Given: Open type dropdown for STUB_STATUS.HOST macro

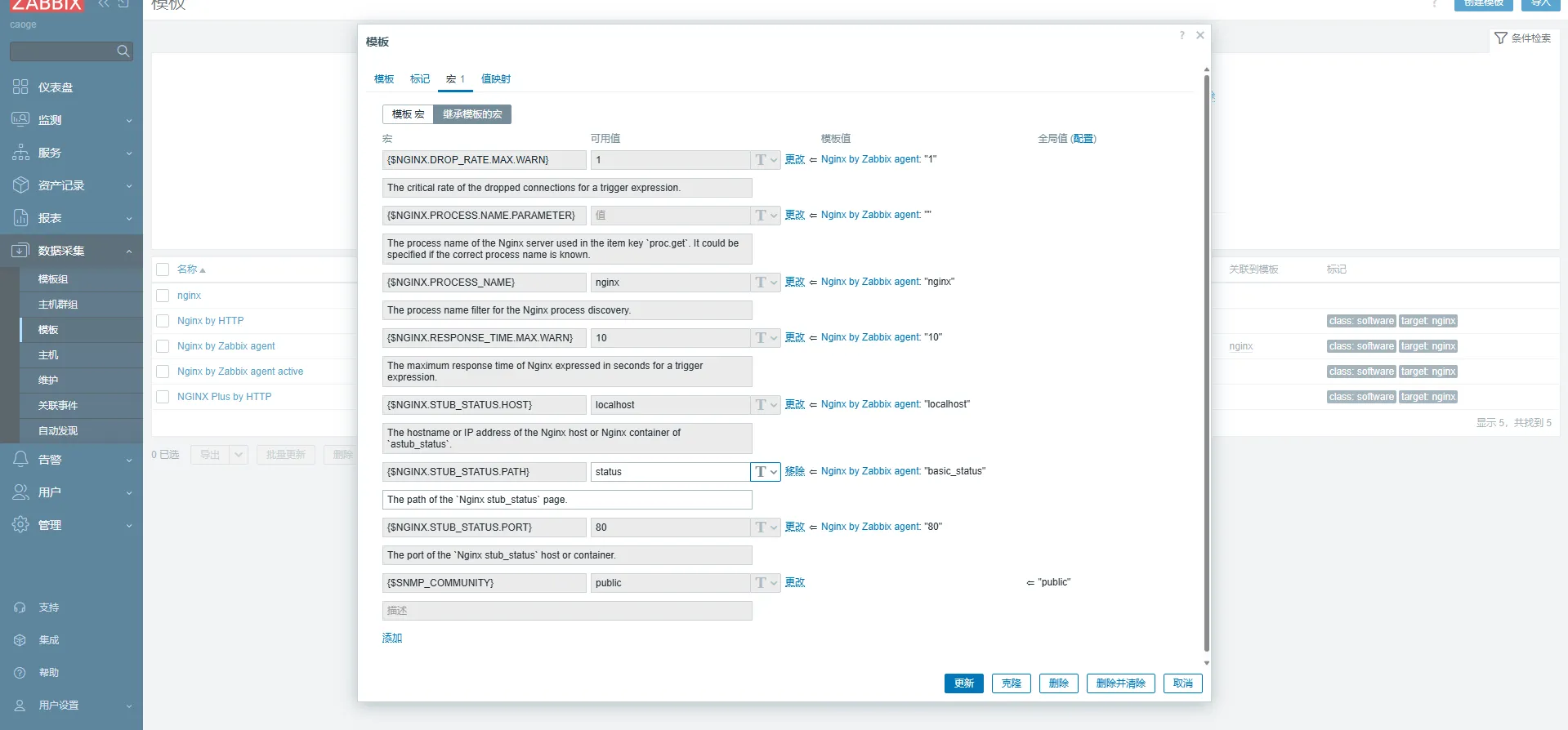Looking at the screenshot, I should tap(766, 405).
